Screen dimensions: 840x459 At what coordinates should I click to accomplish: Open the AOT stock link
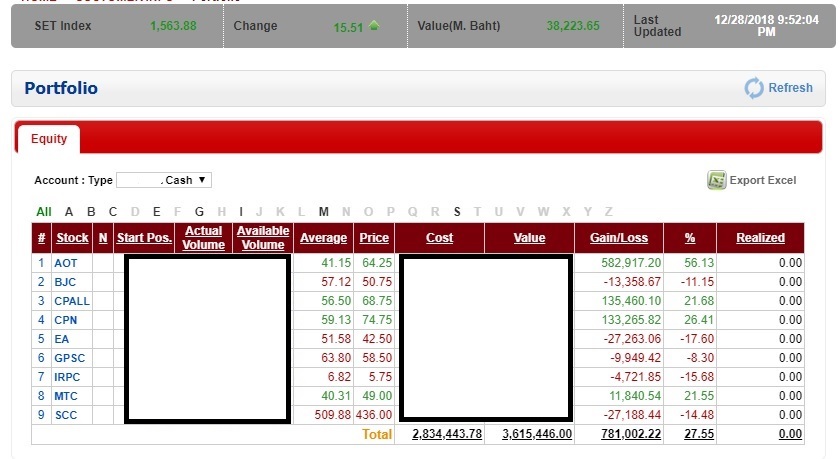(65, 263)
